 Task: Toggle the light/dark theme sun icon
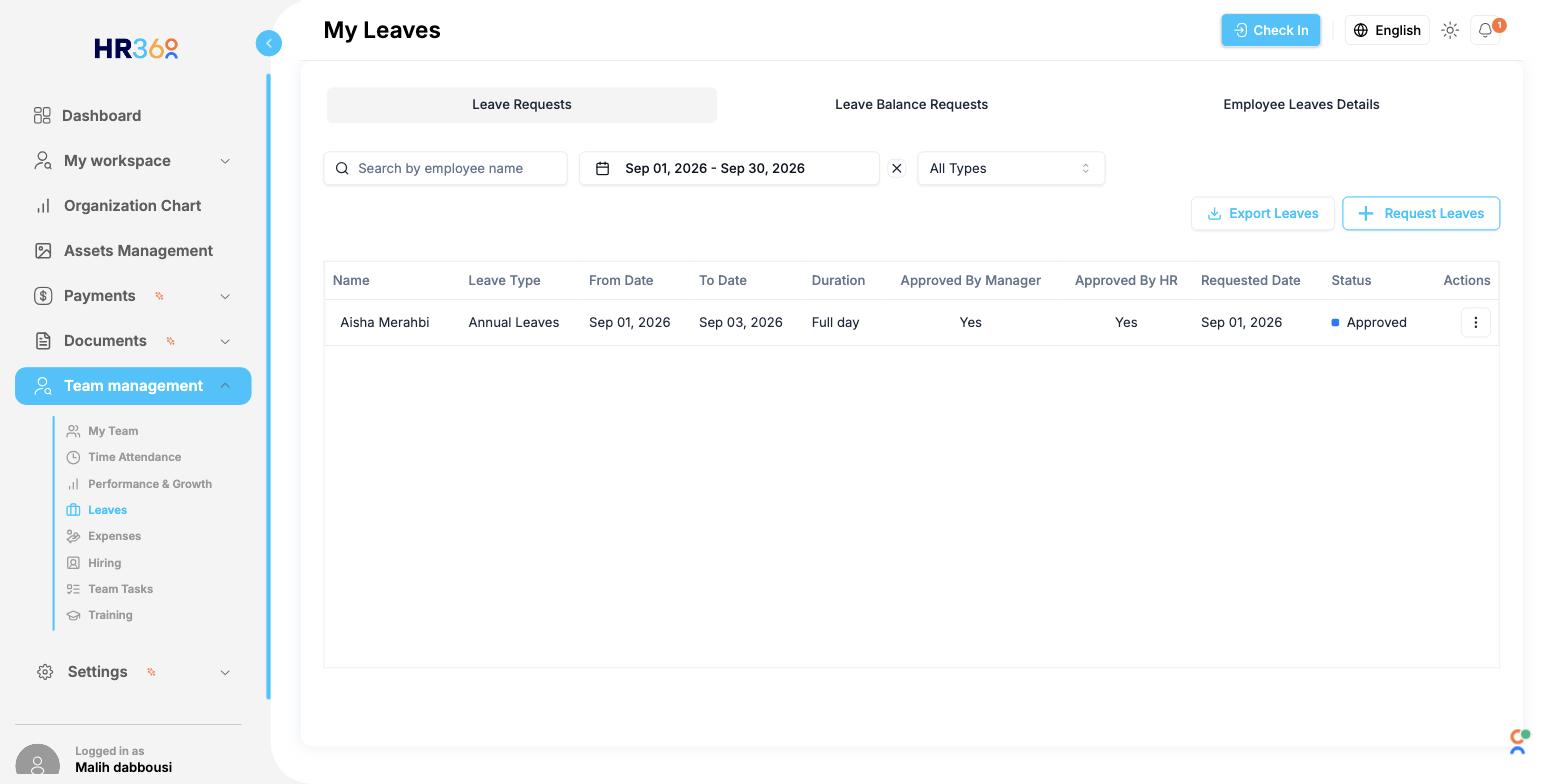point(1450,30)
